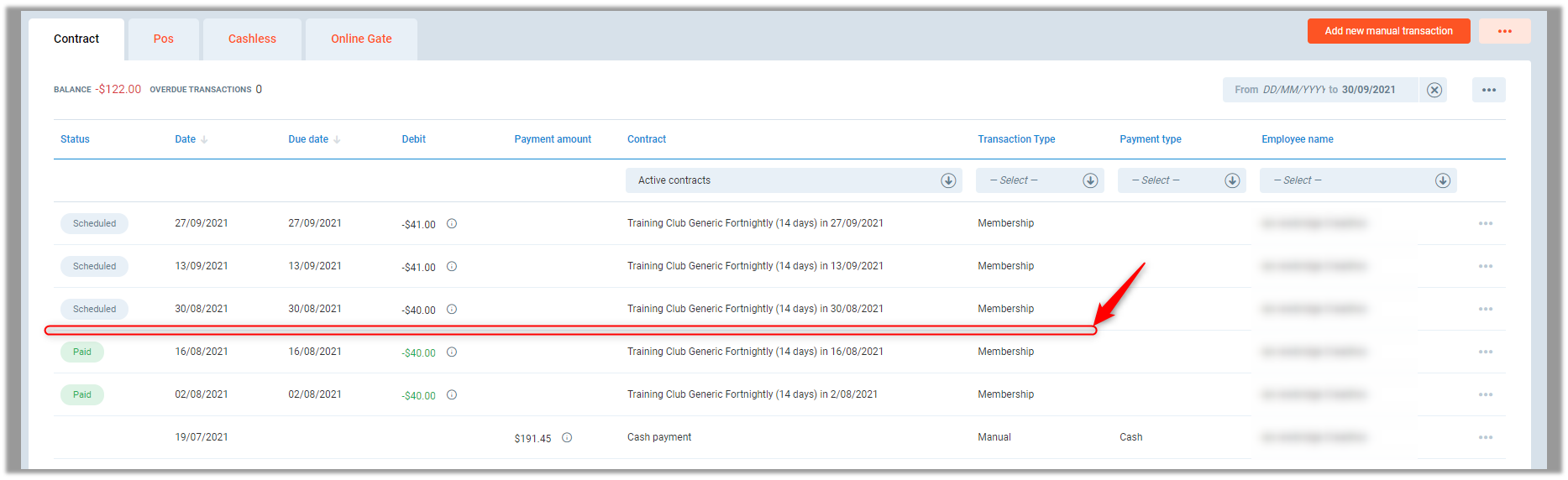Clear the date range filter
Screen dimensions: 1568x480
click(1434, 90)
